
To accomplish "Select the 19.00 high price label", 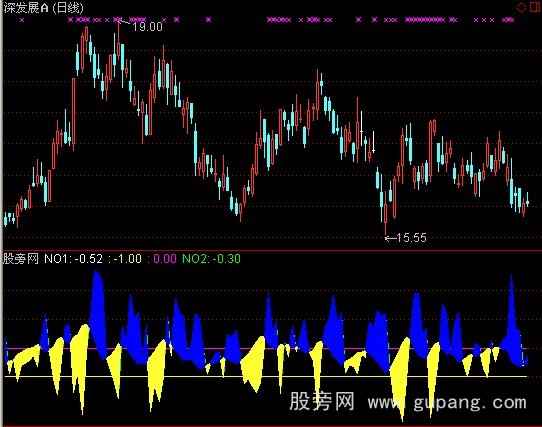I will coord(147,26).
